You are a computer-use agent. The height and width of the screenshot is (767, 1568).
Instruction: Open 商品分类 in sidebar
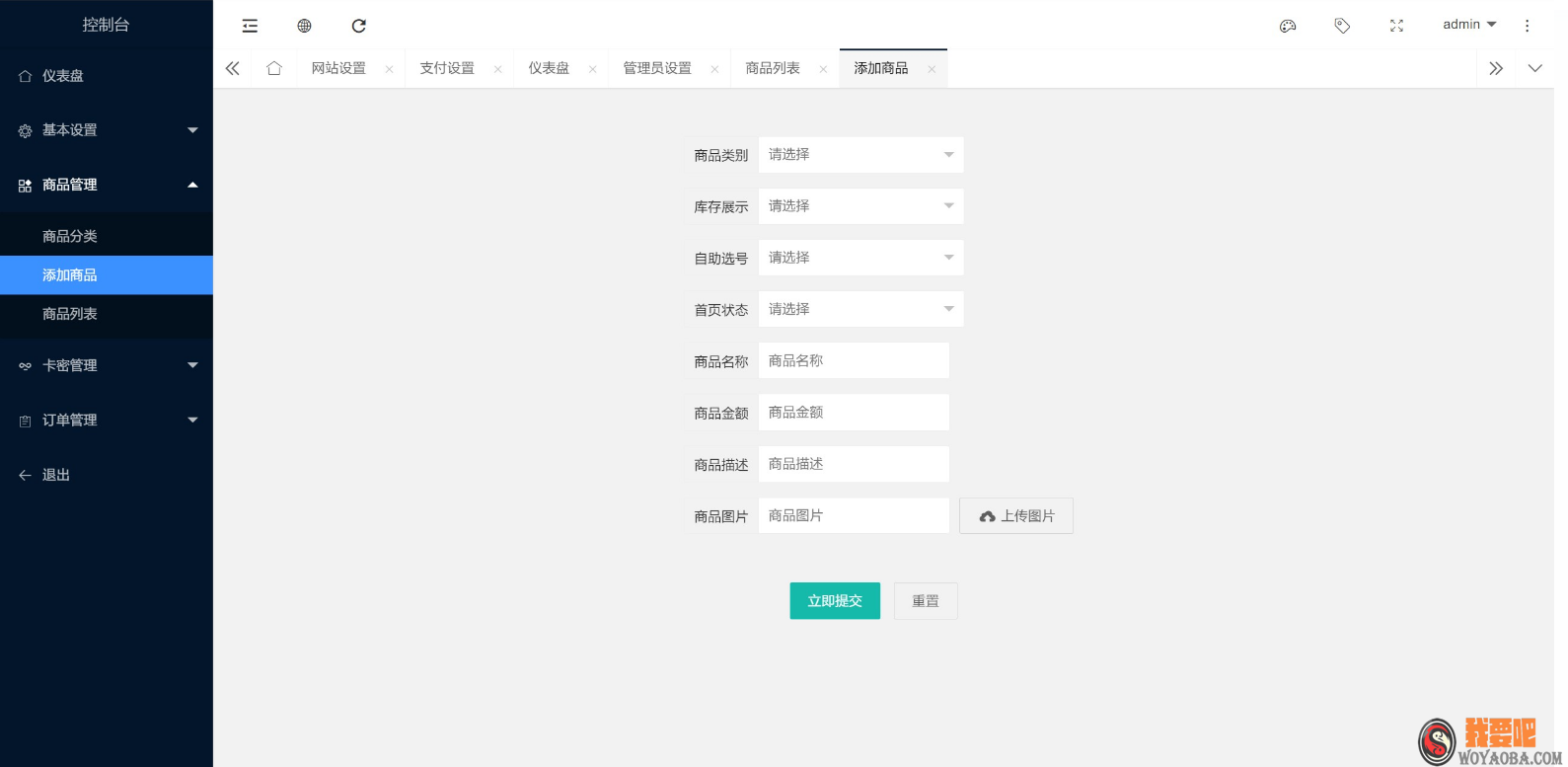coord(107,236)
